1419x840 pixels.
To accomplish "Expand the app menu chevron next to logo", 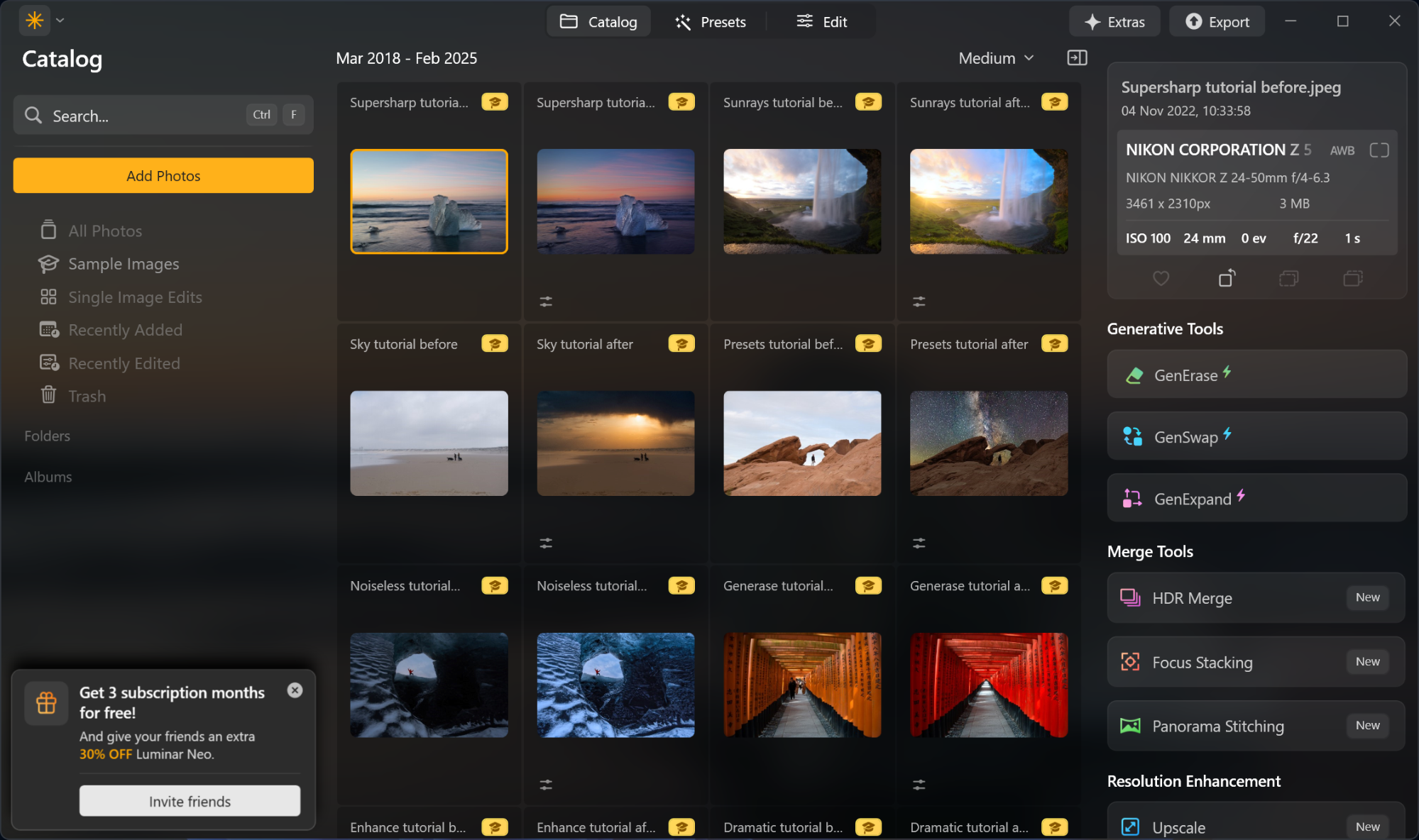I will [x=60, y=21].
